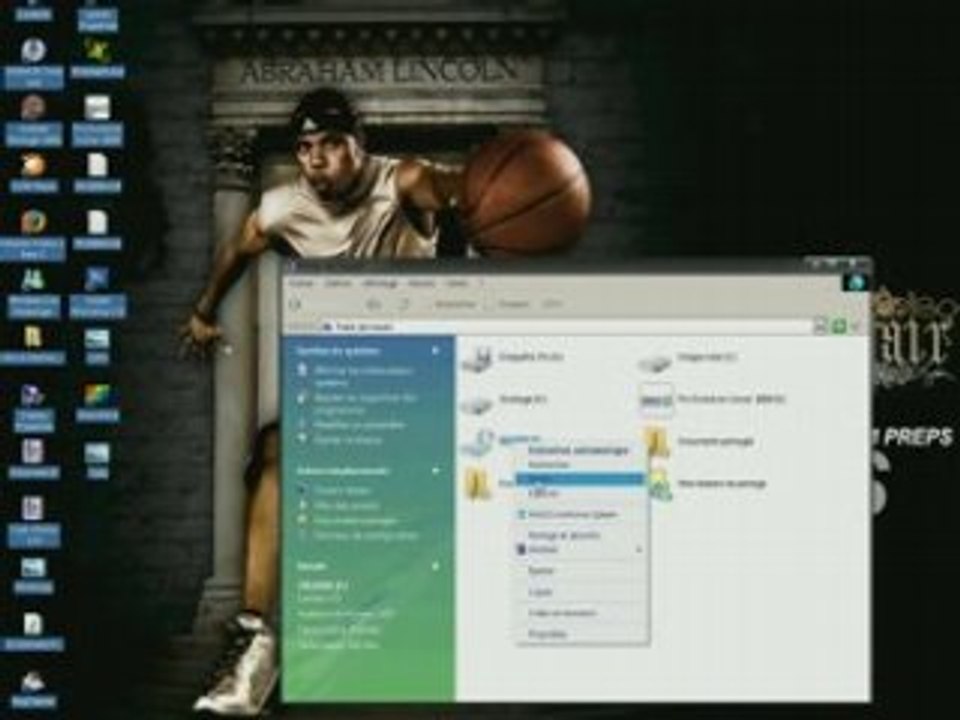
Task: Open the address bar dropdown arrow
Action: [x=820, y=326]
